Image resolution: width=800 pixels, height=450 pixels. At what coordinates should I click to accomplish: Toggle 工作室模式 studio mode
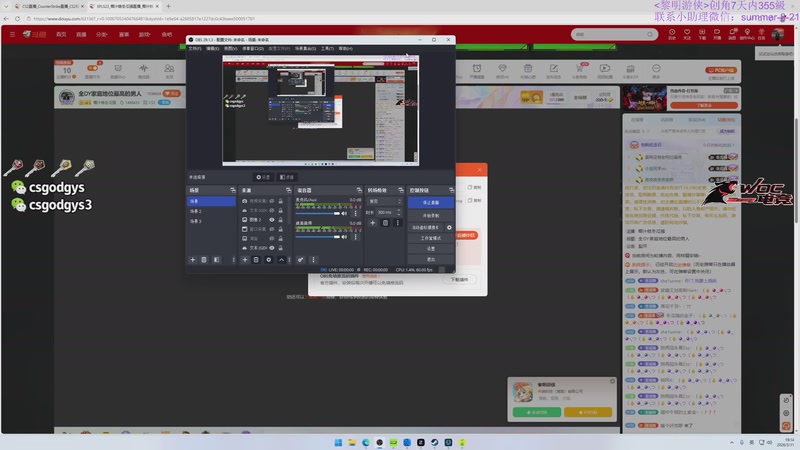[431, 238]
